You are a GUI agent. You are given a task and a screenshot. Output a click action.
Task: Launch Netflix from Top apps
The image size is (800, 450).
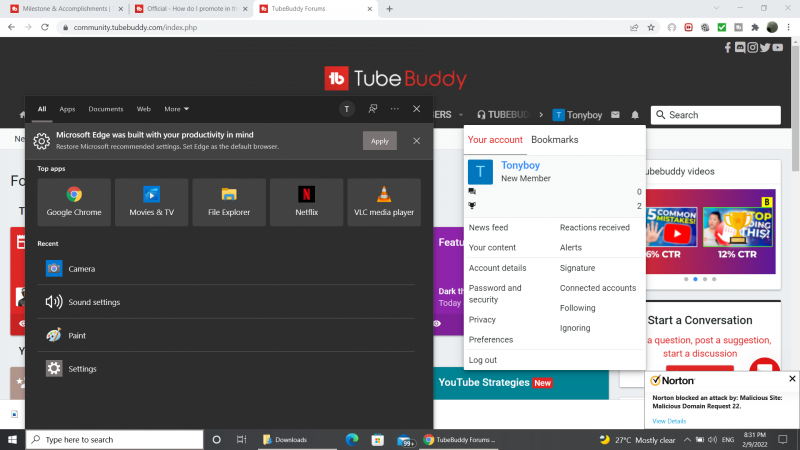coord(307,201)
